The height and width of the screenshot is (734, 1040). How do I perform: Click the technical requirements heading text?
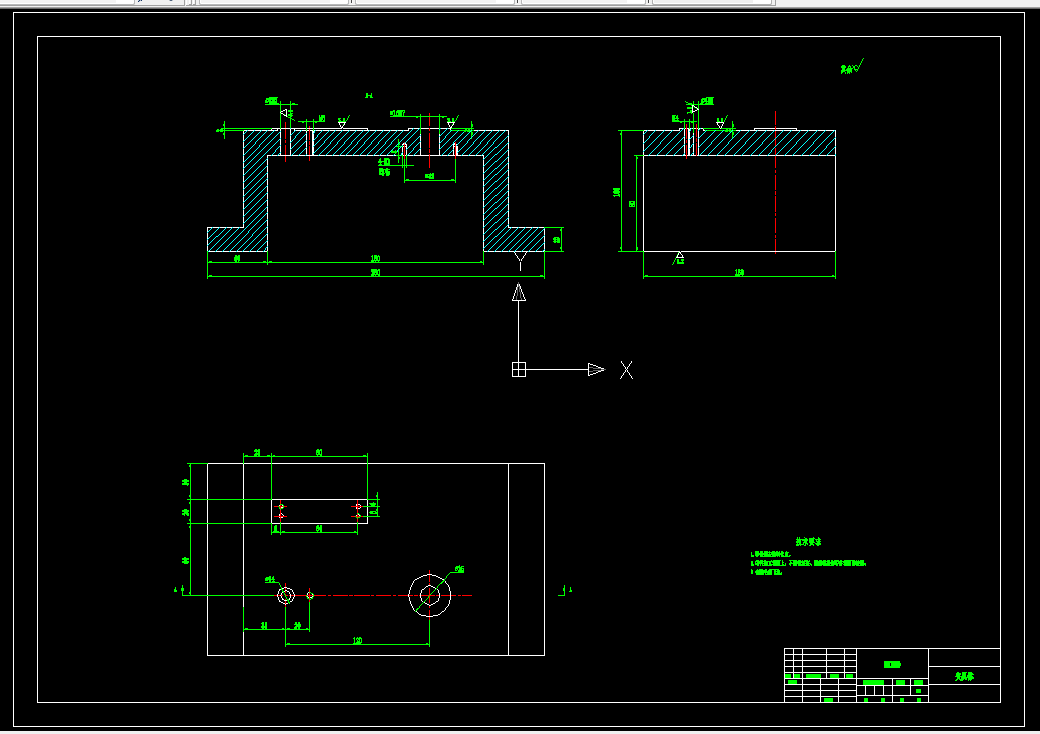[809, 542]
